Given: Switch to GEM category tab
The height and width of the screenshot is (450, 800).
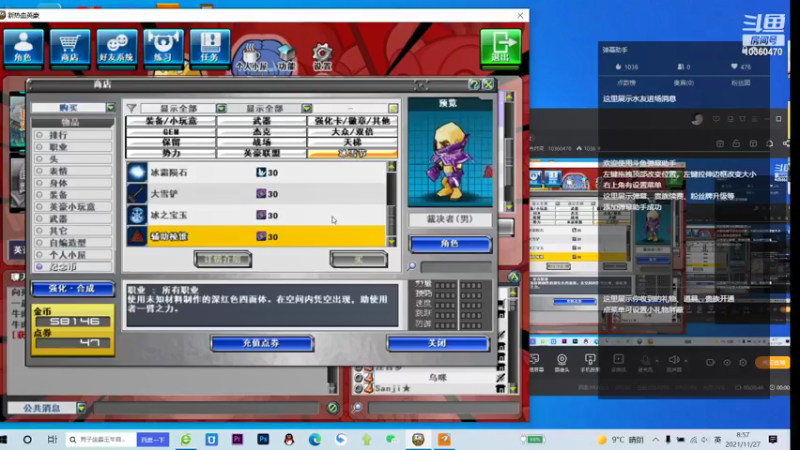Looking at the screenshot, I should point(171,132).
